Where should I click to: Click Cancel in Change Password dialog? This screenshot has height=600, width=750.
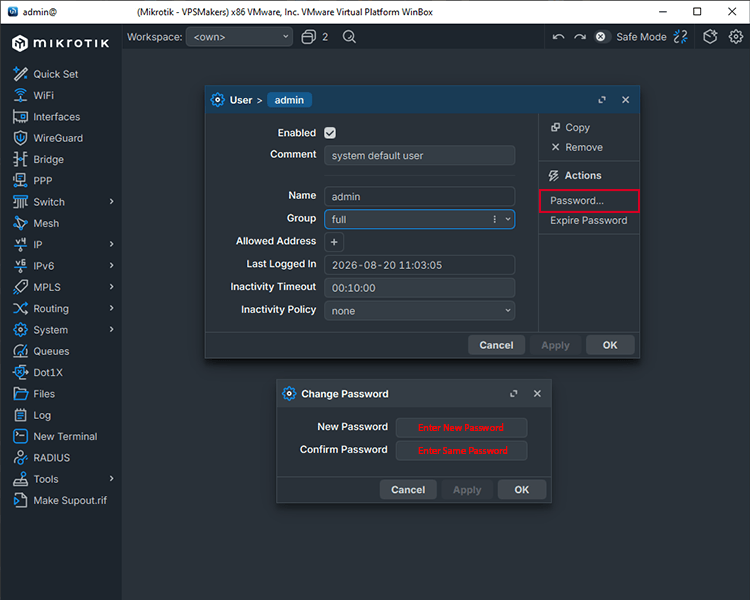[x=408, y=489]
